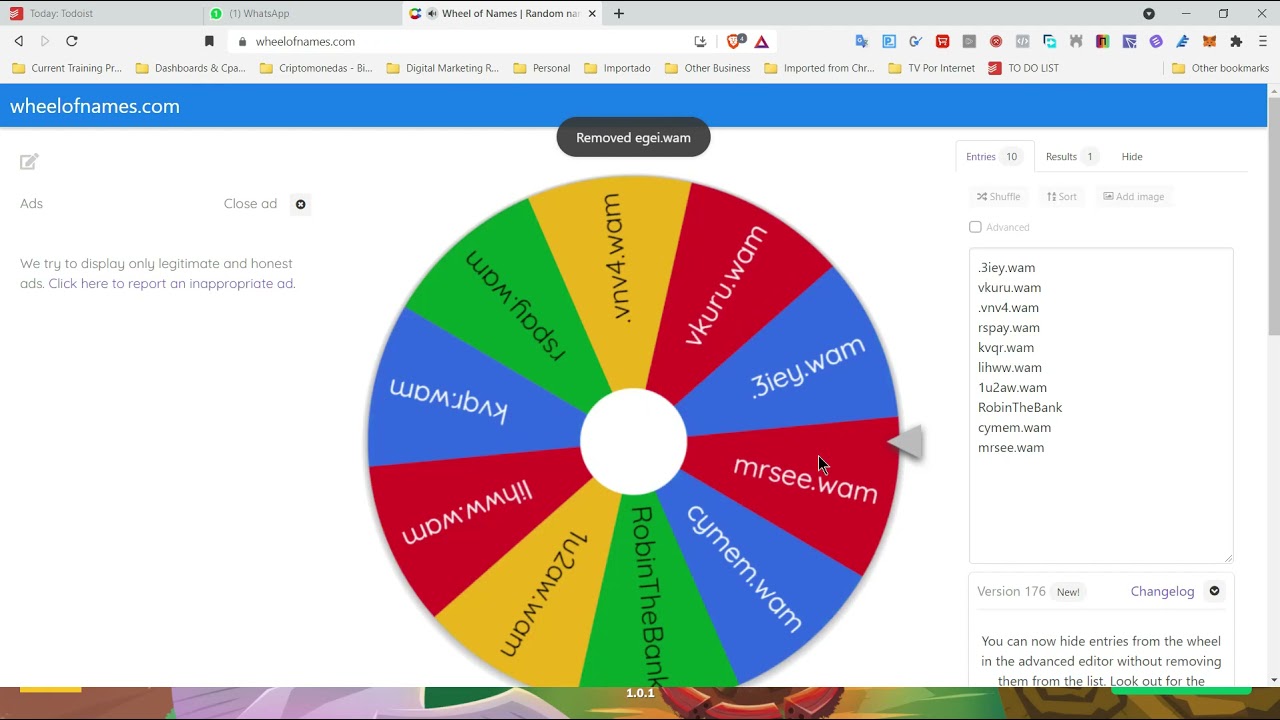Click Hide to collapse the entries panel
Viewport: 1280px width, 720px height.
coord(1132,157)
